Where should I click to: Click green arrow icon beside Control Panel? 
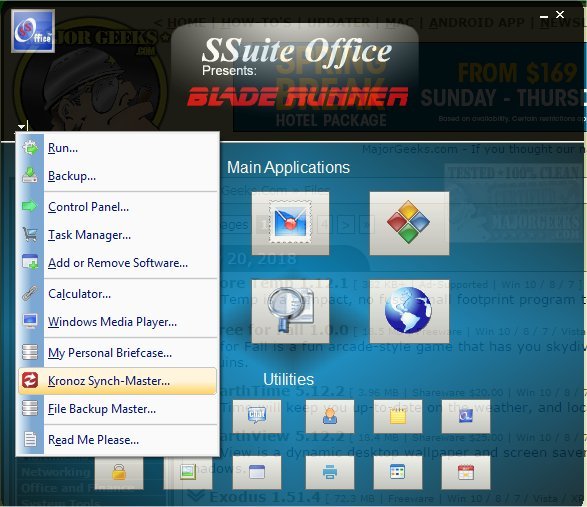[30, 206]
